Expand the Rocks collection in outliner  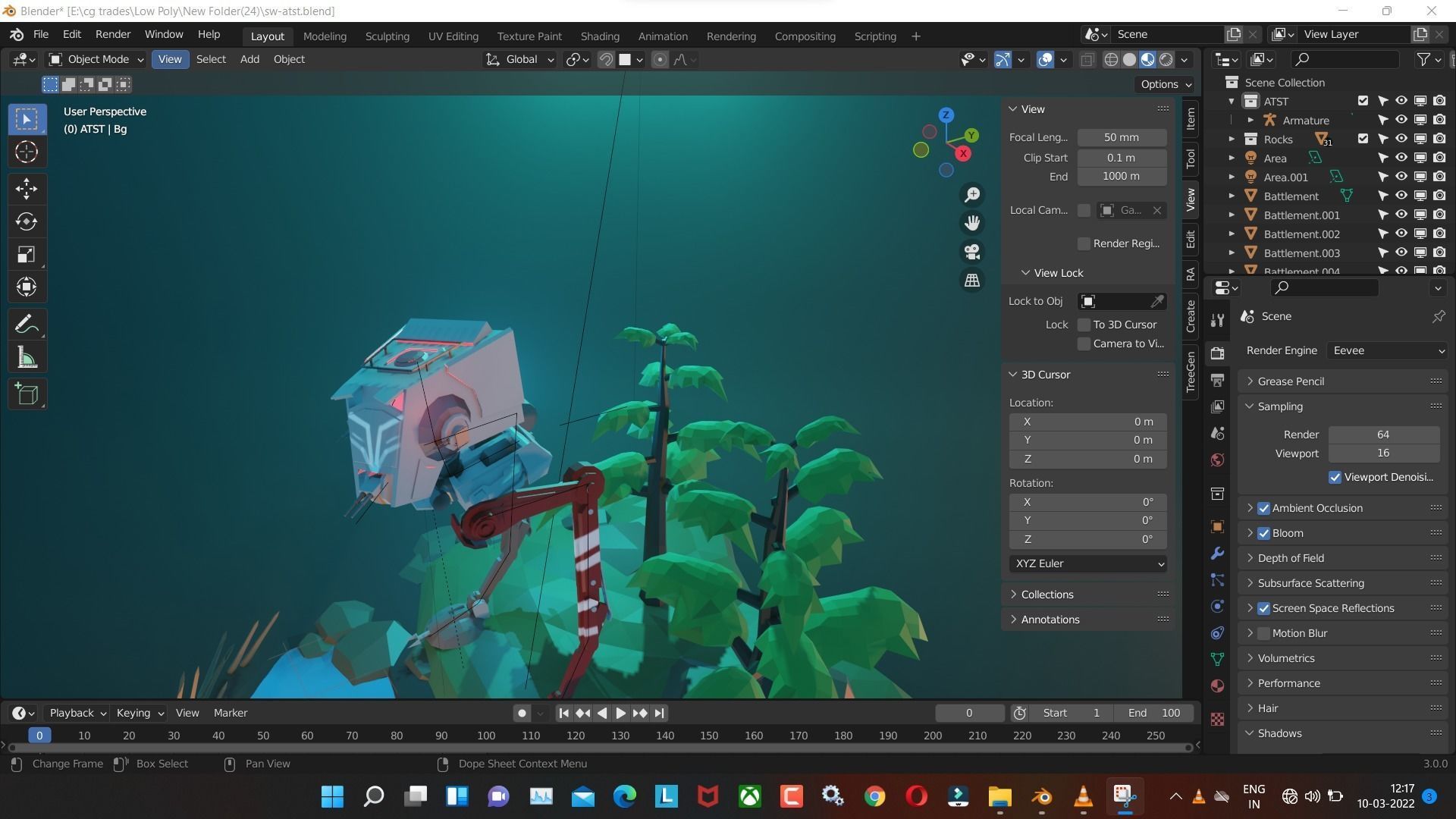1232,140
